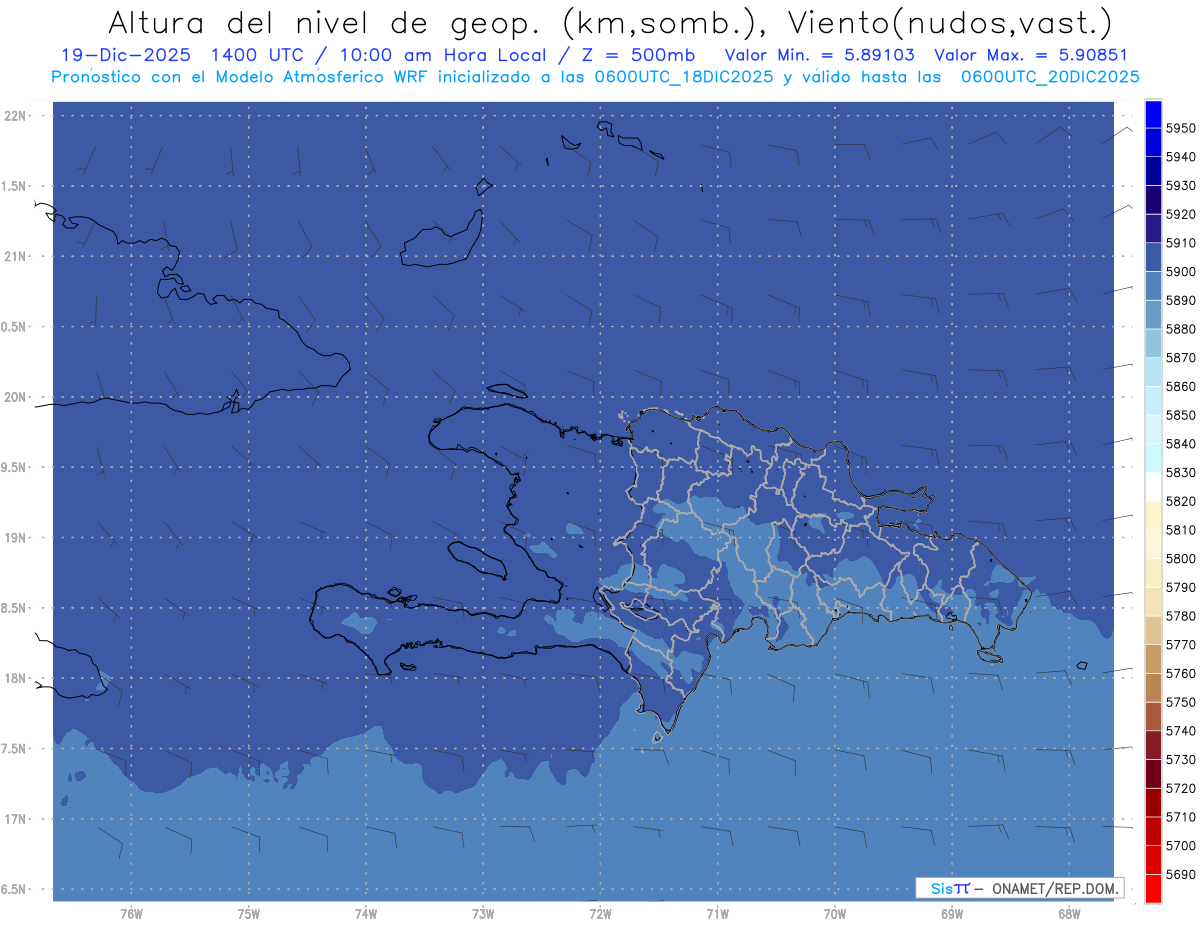Click the "70W" longitude label

click(835, 914)
